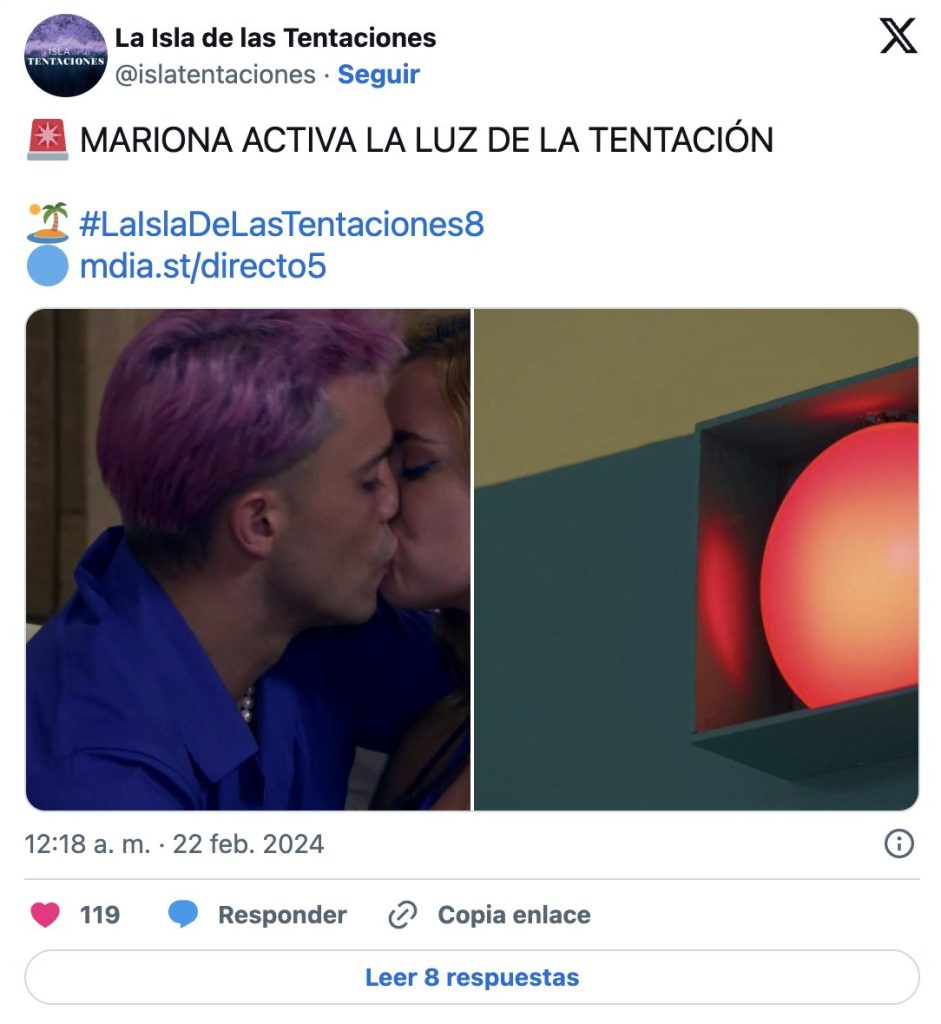Click Copia enlace text

tap(514, 915)
